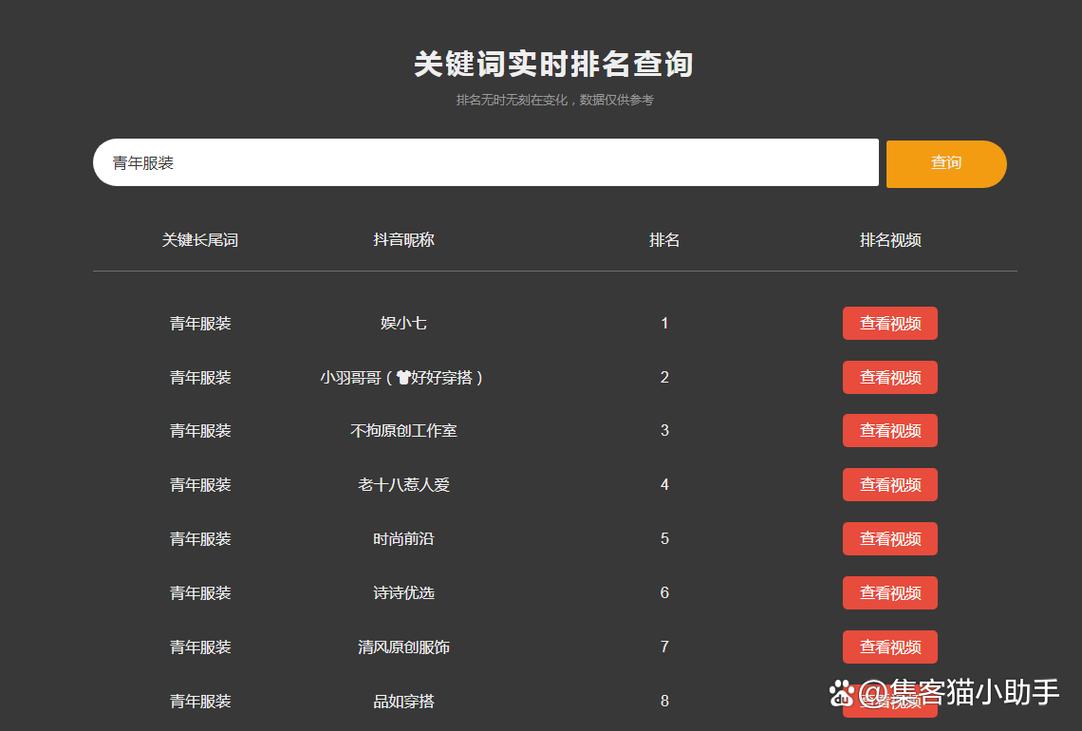
Task: Click the nickname 不拘原创工作室
Action: coord(404,431)
